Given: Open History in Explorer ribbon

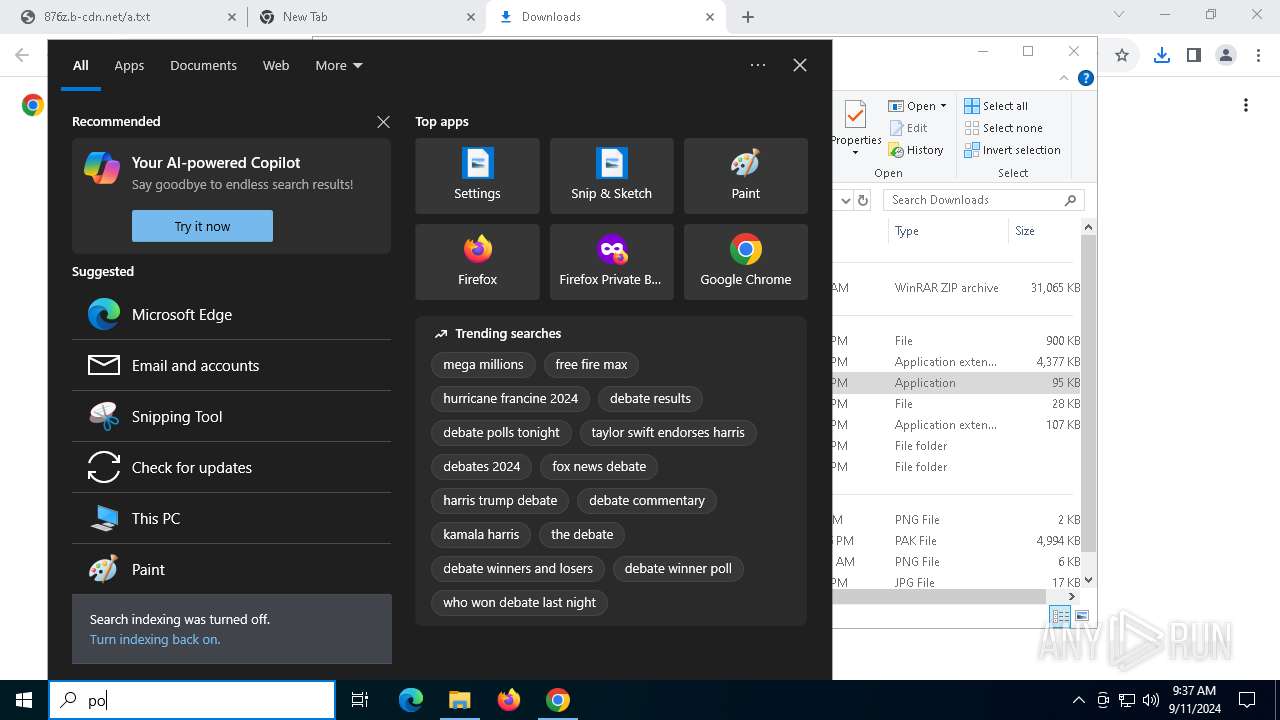Looking at the screenshot, I should coord(915,150).
